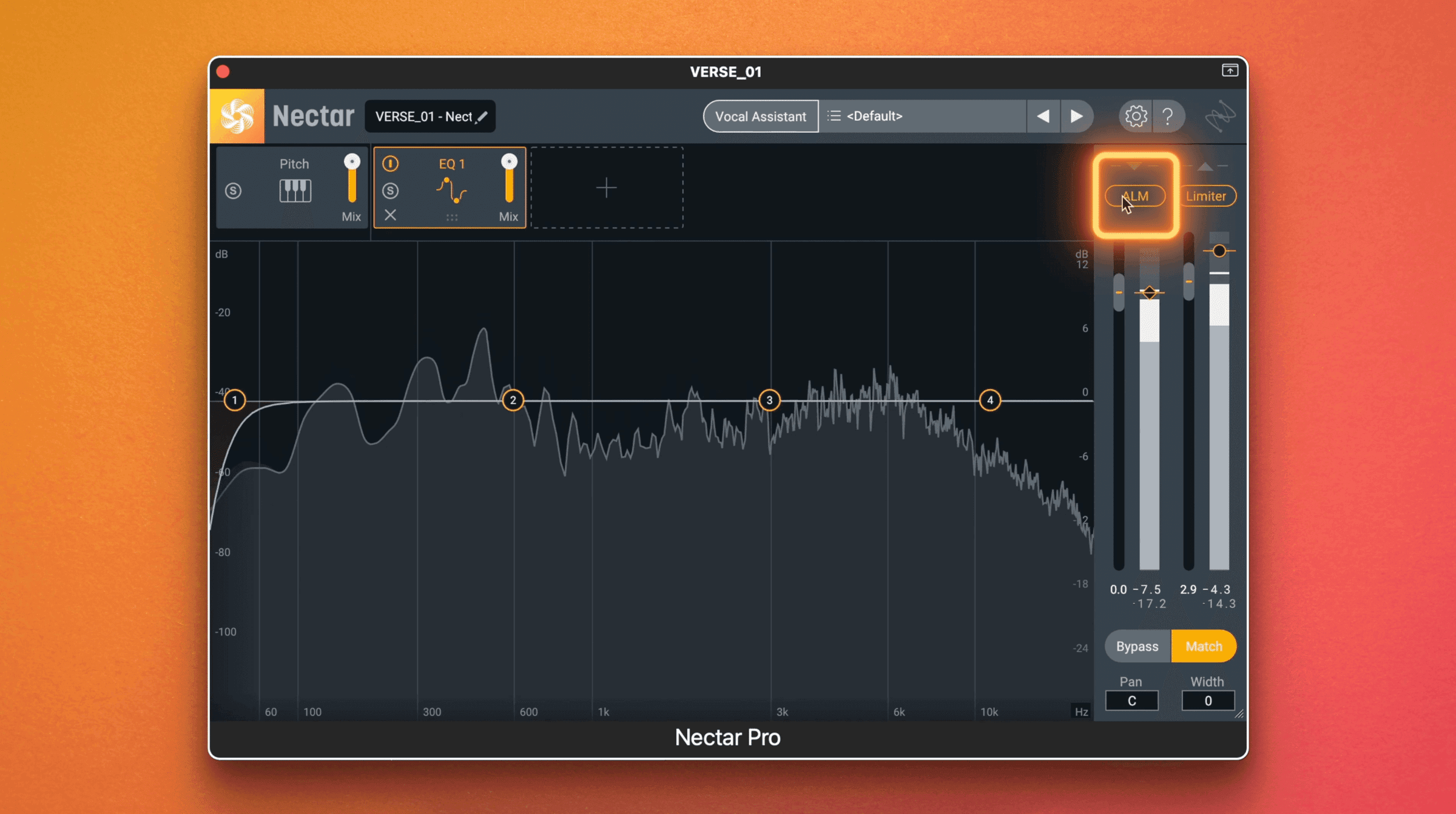Screen dimensions: 1456x814
Task: Click the 'Nectar' wordmark text
Action: tap(313, 116)
